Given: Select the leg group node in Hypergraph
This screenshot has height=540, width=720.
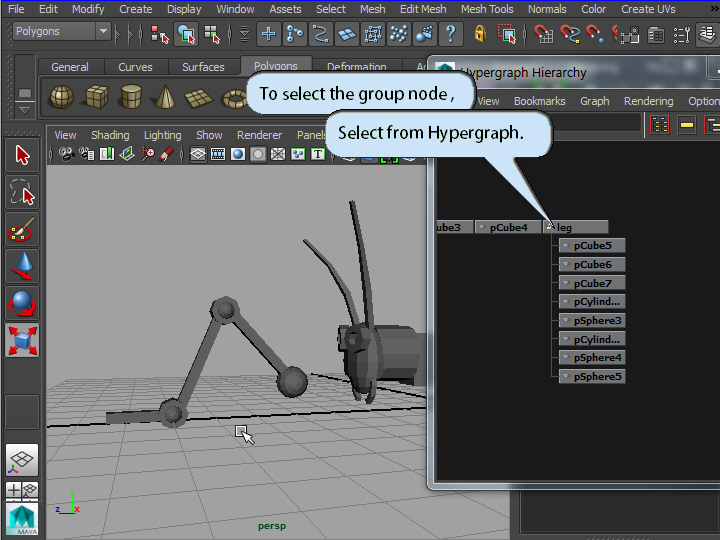Looking at the screenshot, I should [x=576, y=227].
